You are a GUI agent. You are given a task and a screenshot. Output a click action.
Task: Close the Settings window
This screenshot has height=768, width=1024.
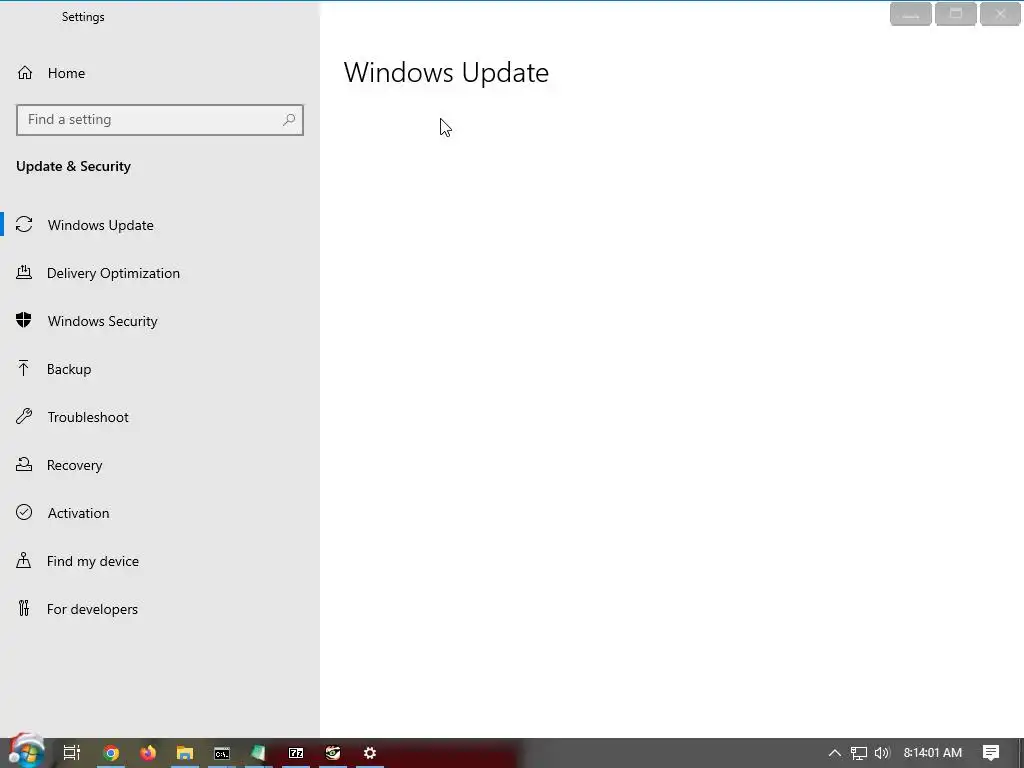[x=1000, y=14]
